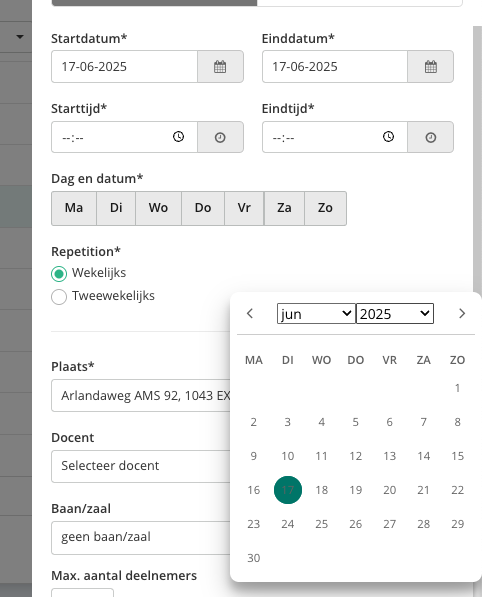Pick 24 June in the calendar
The height and width of the screenshot is (597, 482).
click(x=287, y=524)
